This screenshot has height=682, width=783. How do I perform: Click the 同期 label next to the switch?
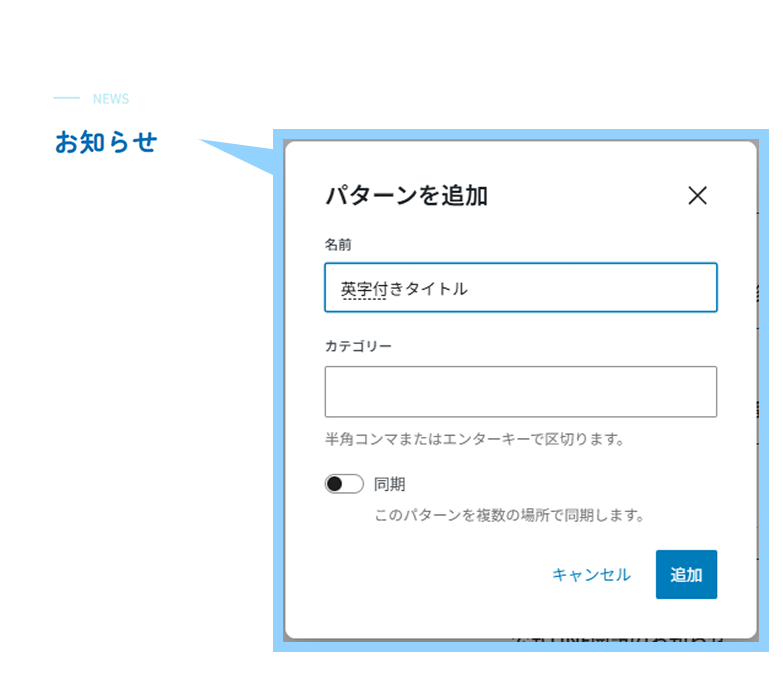[x=390, y=484]
